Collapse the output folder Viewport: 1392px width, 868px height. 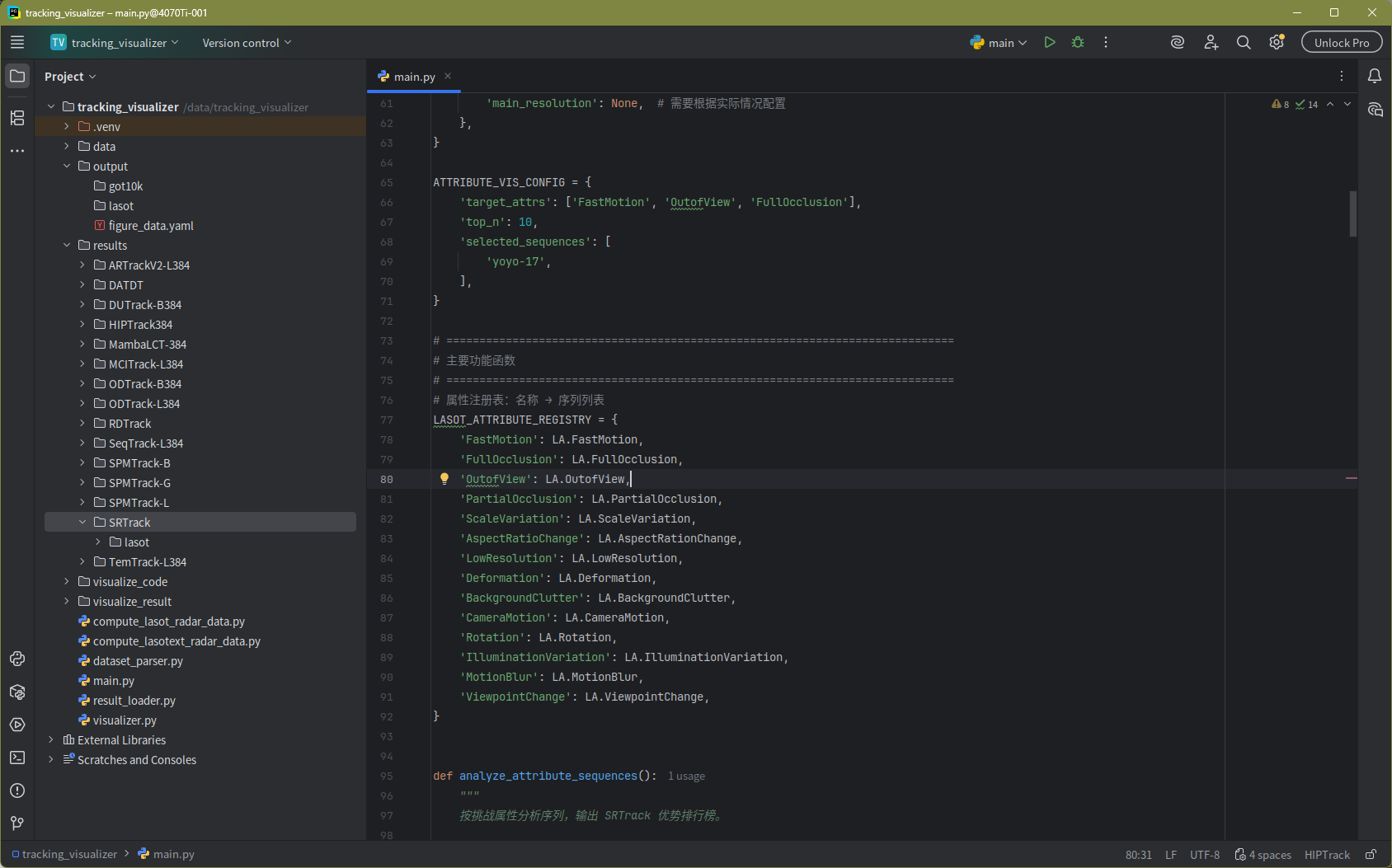[67, 167]
